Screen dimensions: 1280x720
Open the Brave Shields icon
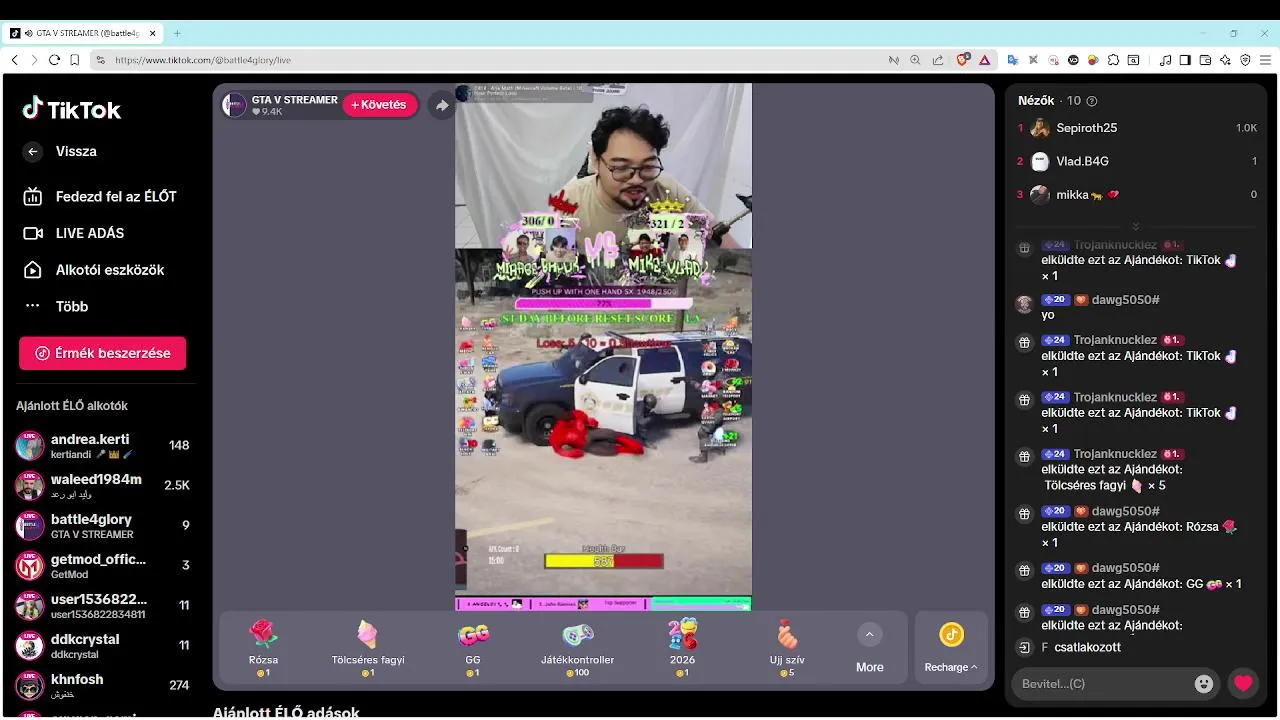click(963, 60)
